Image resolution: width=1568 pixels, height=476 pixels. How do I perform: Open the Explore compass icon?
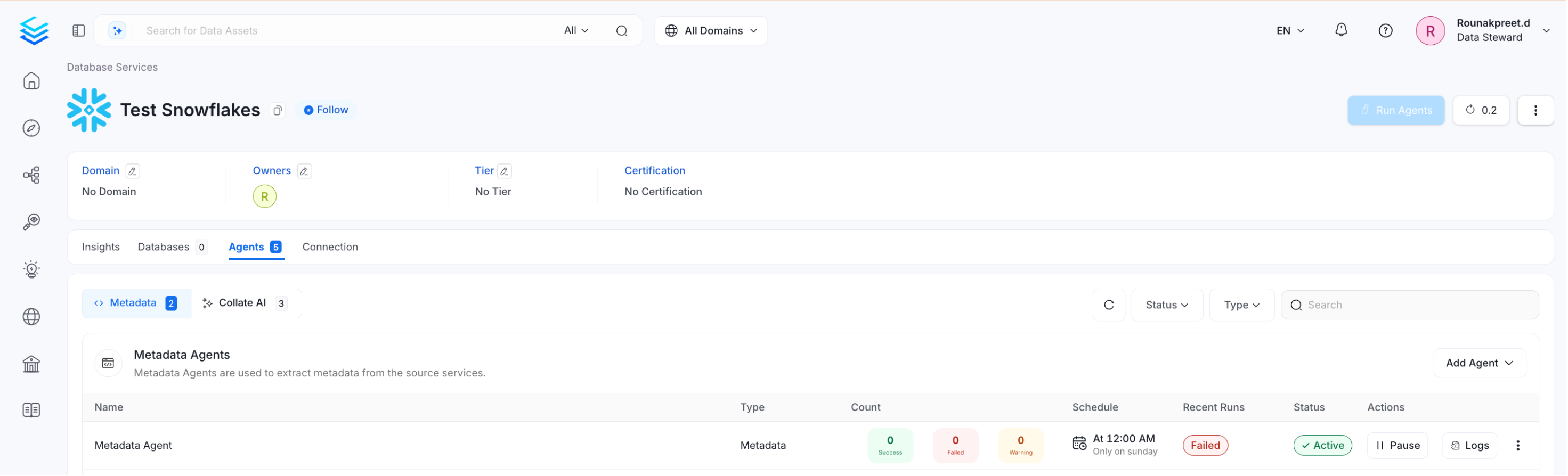(x=31, y=128)
